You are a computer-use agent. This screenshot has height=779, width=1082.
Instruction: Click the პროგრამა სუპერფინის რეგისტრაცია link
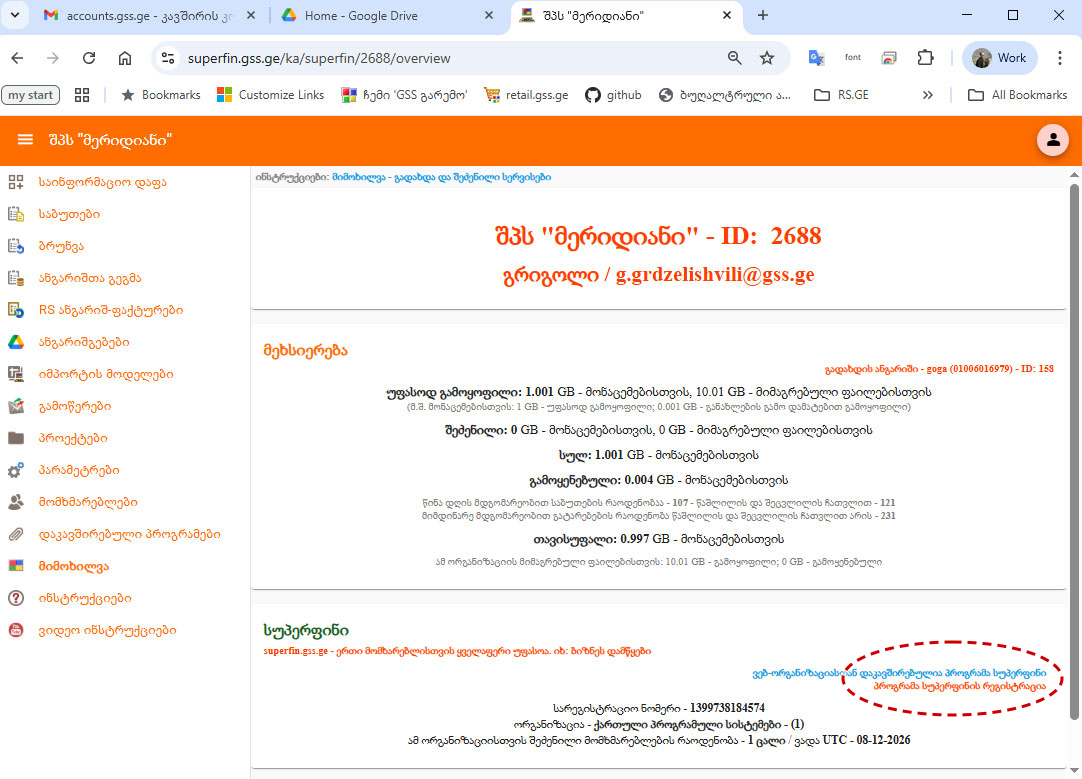click(960, 687)
